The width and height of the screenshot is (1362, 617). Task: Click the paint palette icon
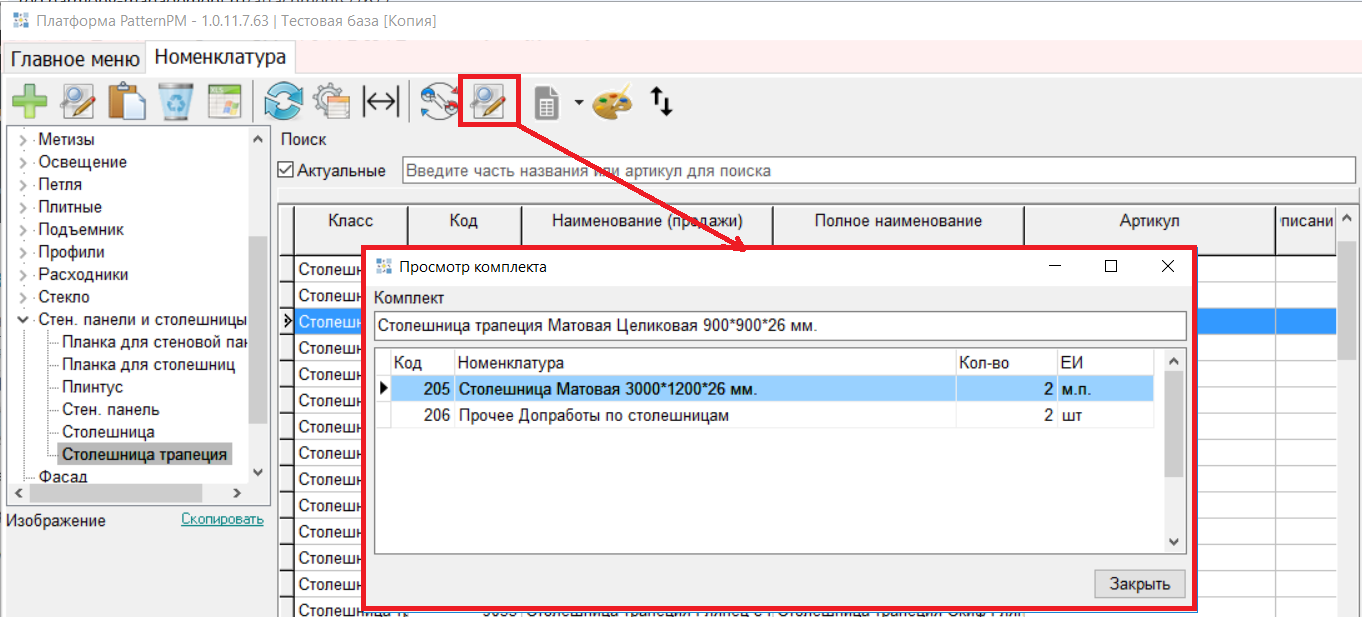(612, 101)
